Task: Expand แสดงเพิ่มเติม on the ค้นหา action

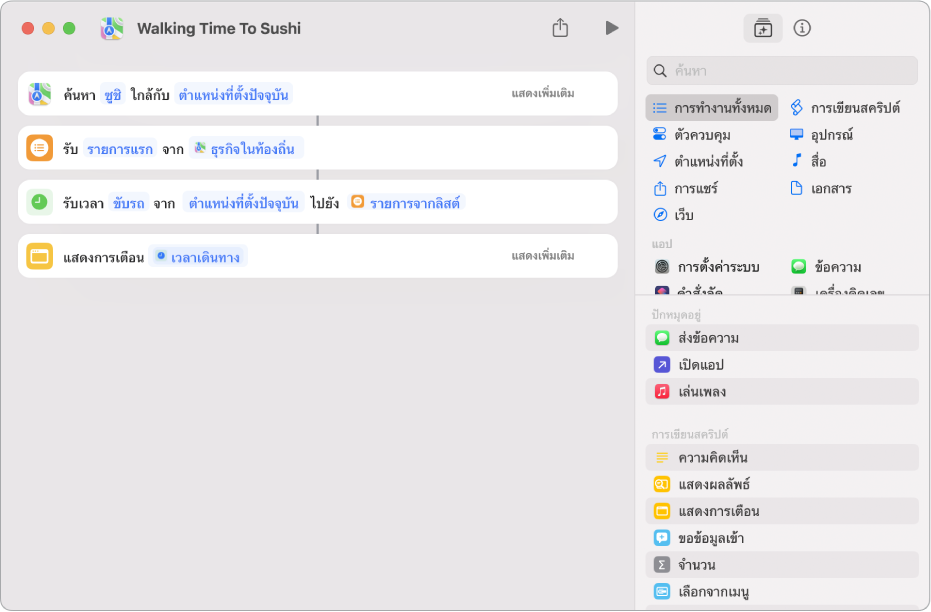Action: tap(543, 94)
